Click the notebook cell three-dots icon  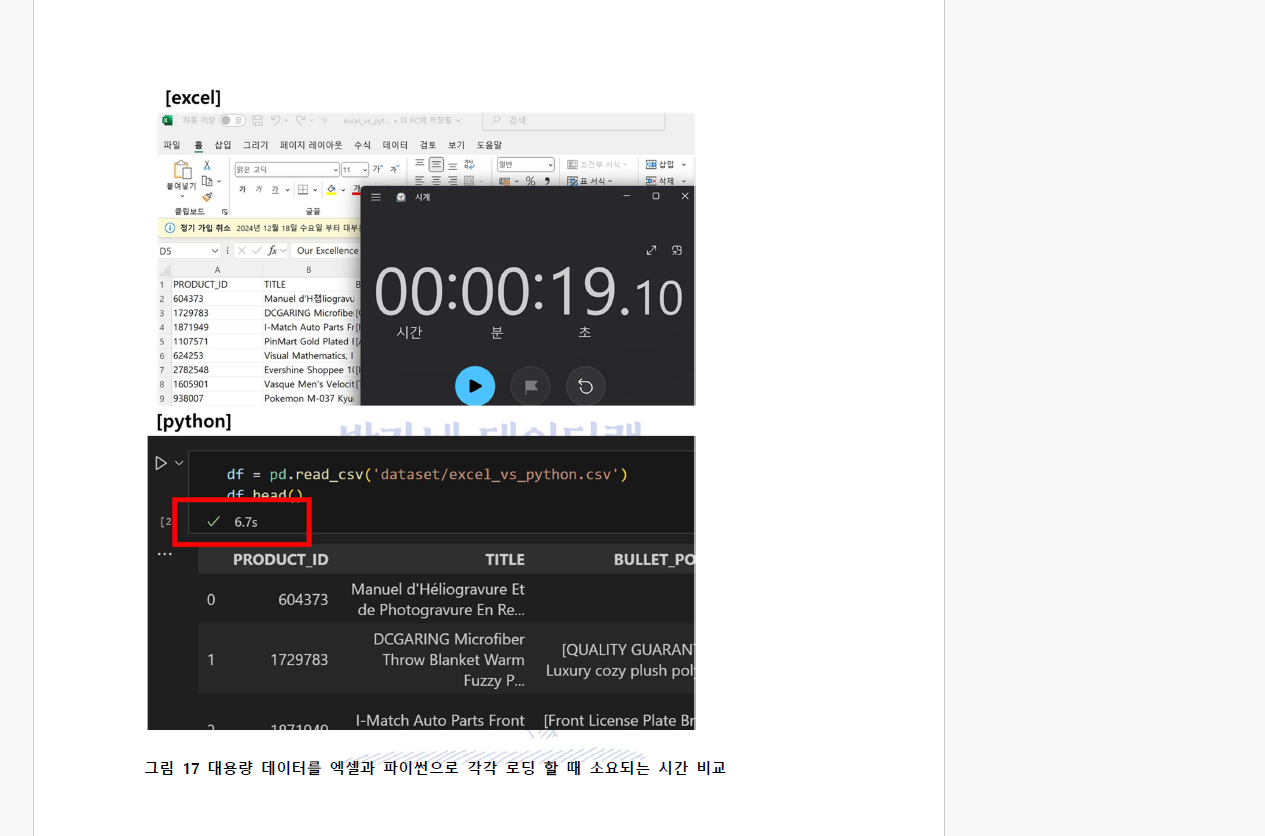tap(164, 554)
